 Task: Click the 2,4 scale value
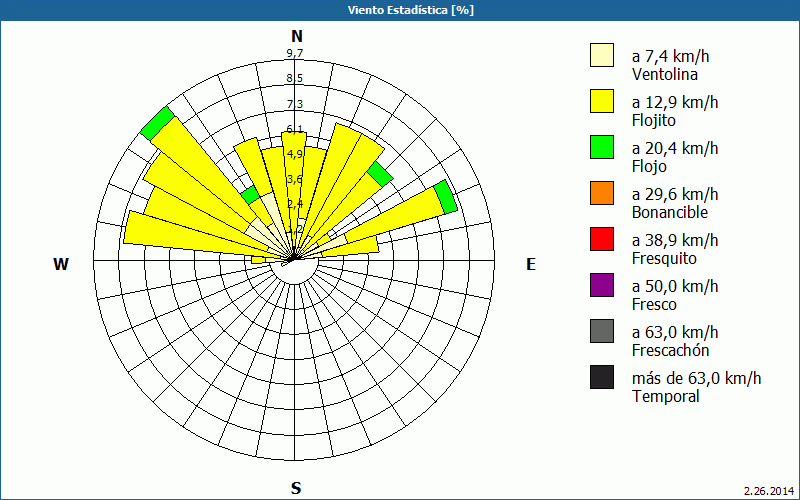coord(295,205)
